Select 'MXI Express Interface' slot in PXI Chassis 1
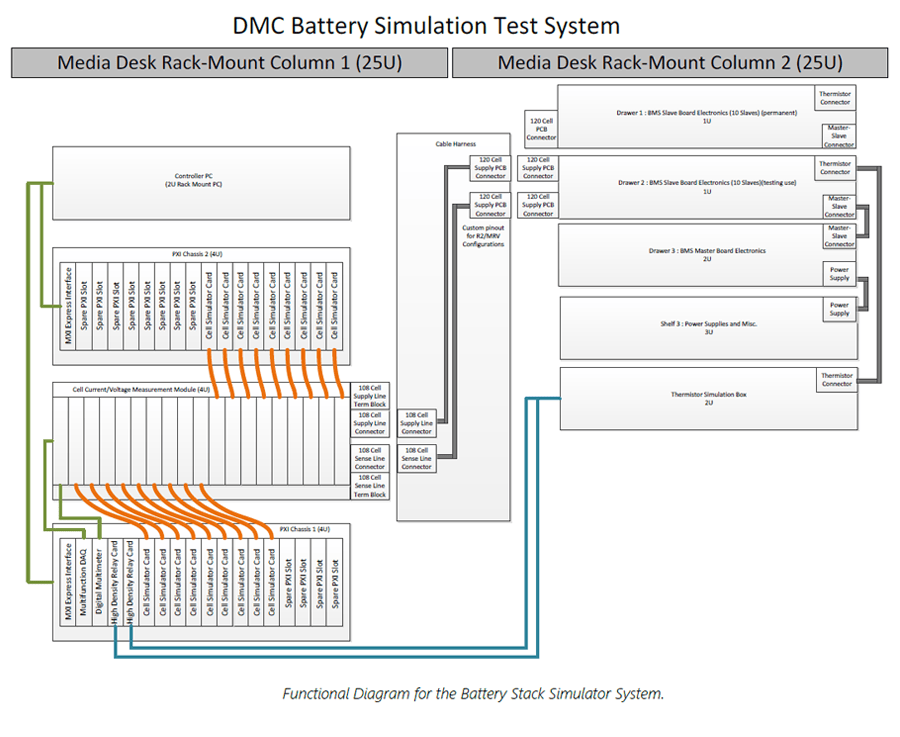 (x=68, y=582)
